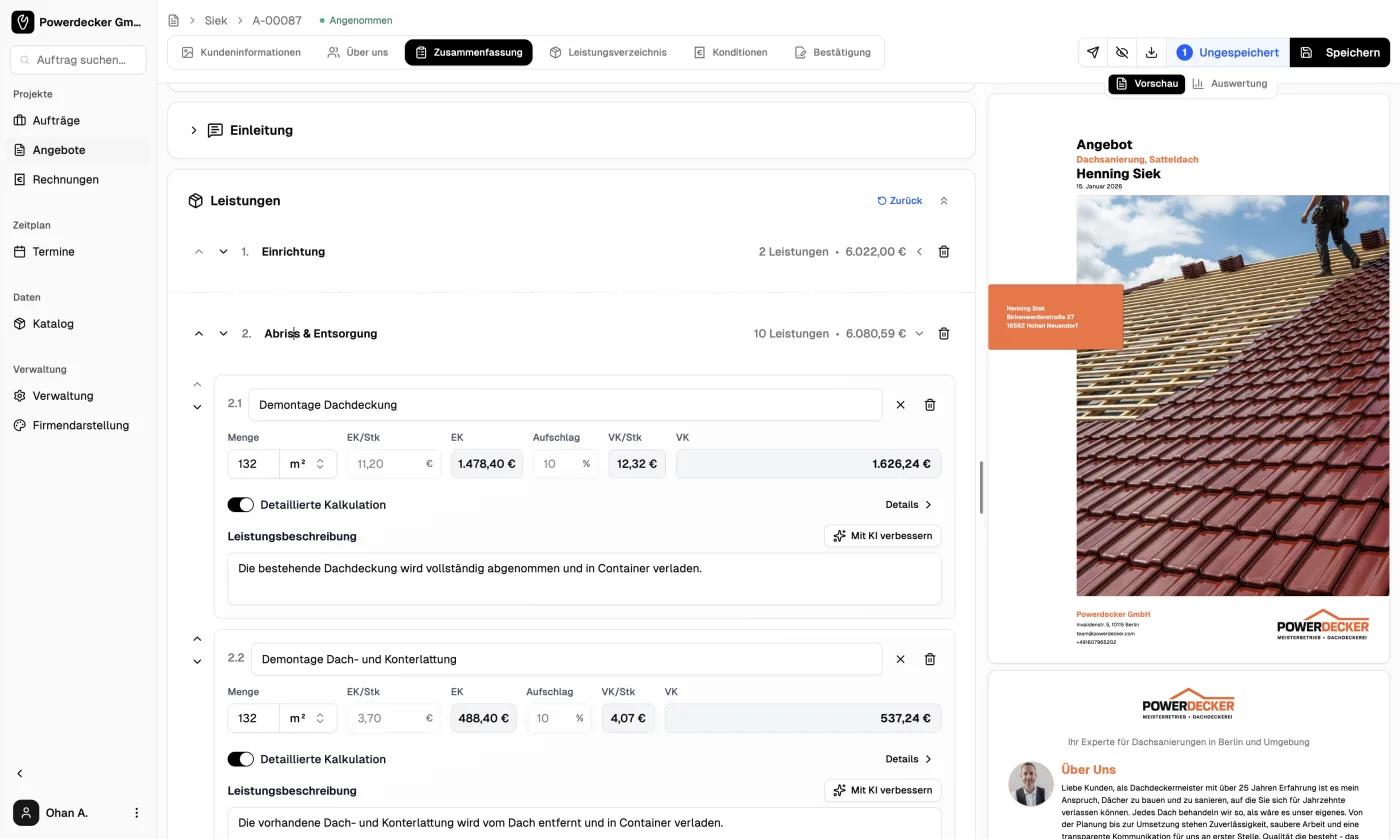Select the Zusammenfassung tab
The height and width of the screenshot is (839, 1400).
pos(469,52)
